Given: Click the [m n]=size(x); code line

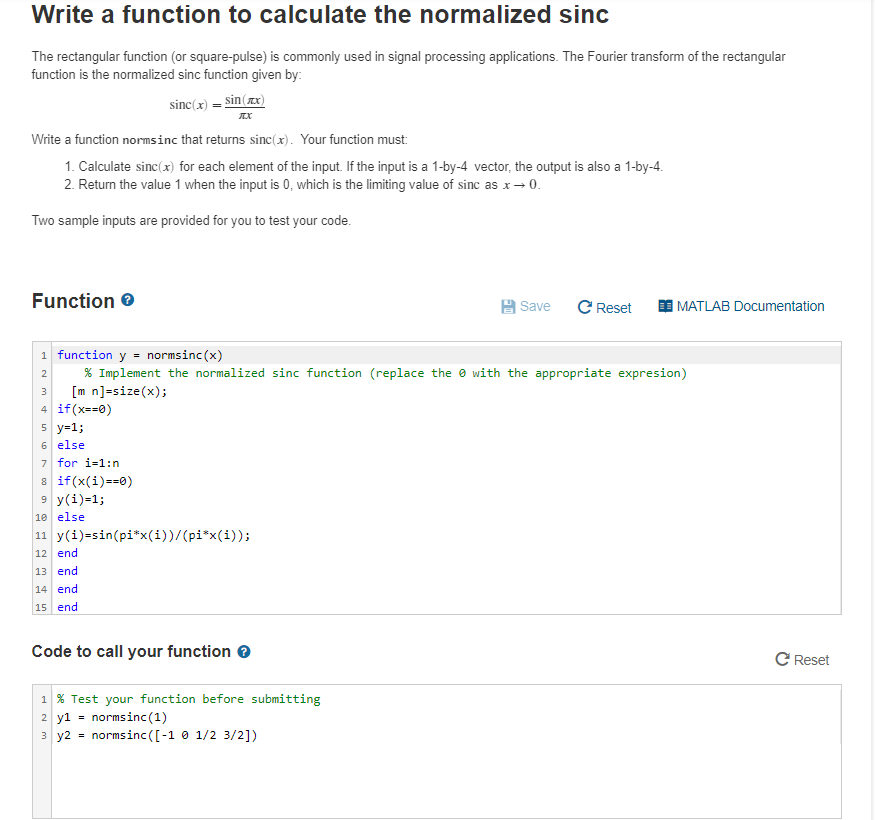Looking at the screenshot, I should [446, 391].
